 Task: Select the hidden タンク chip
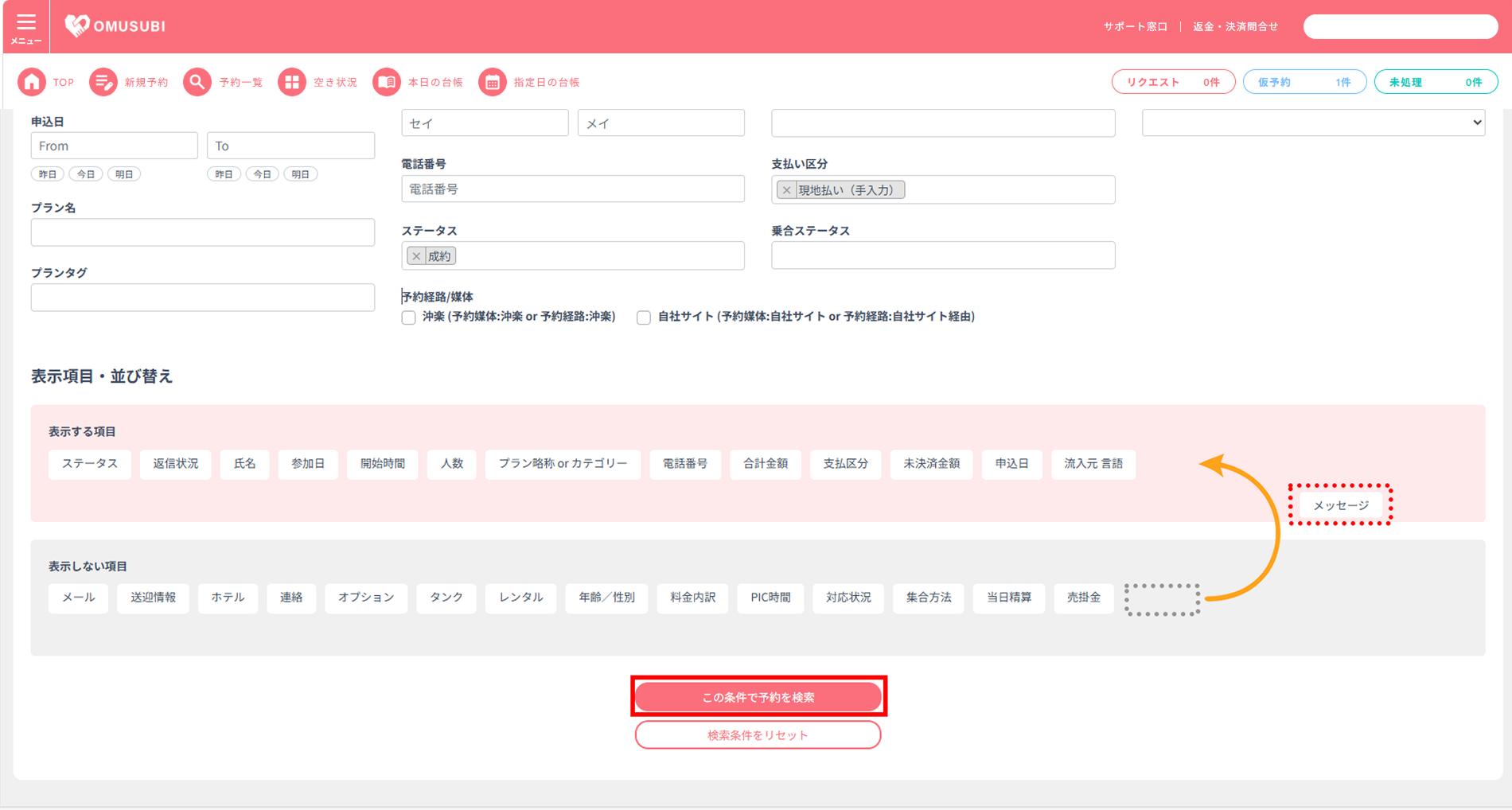446,598
